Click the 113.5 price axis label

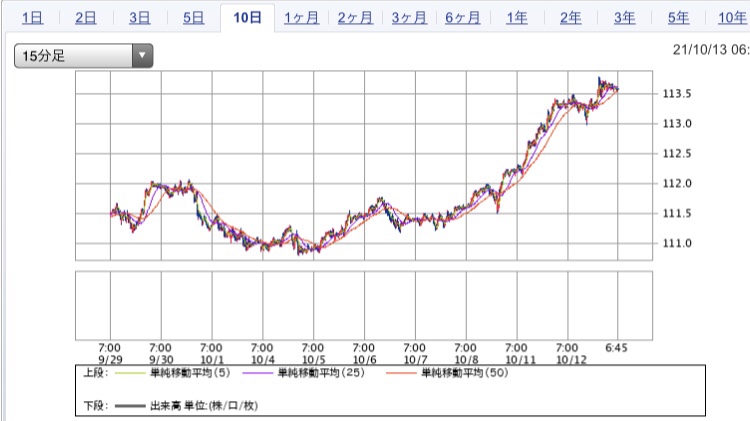(677, 94)
